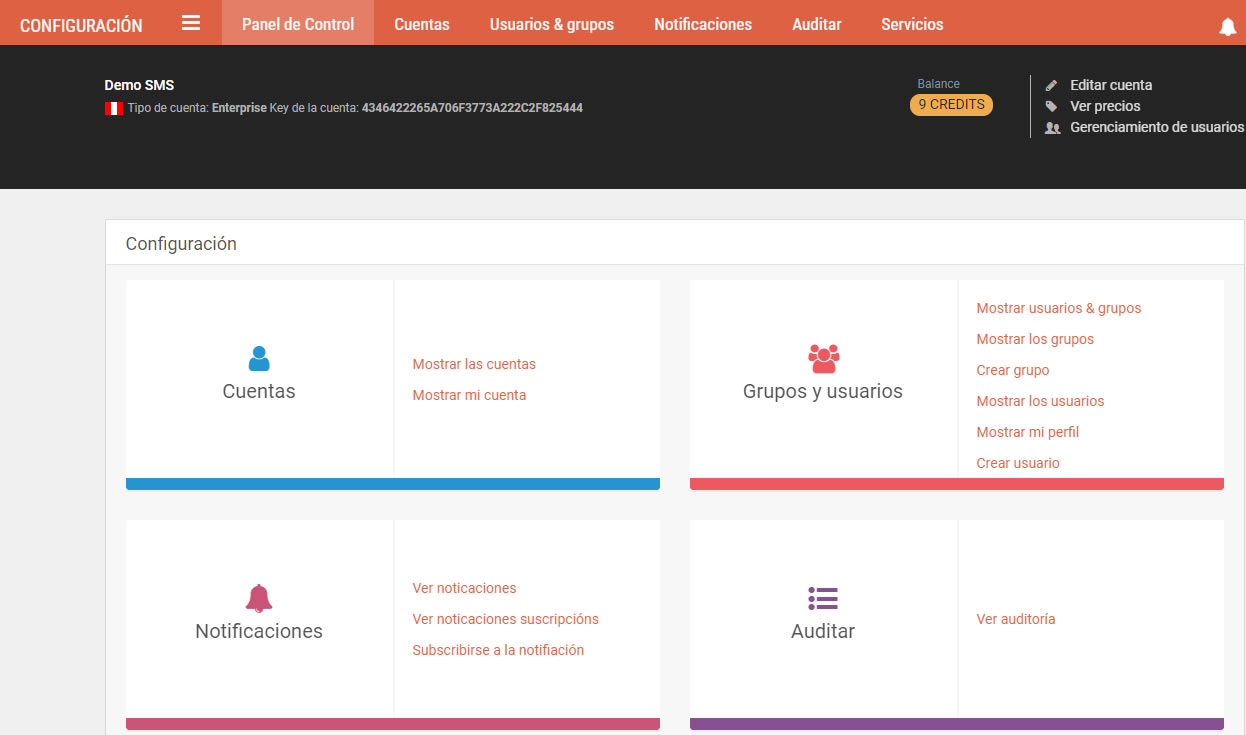Click Mostrar mi cuenta link
1246x735 pixels.
[x=469, y=395]
